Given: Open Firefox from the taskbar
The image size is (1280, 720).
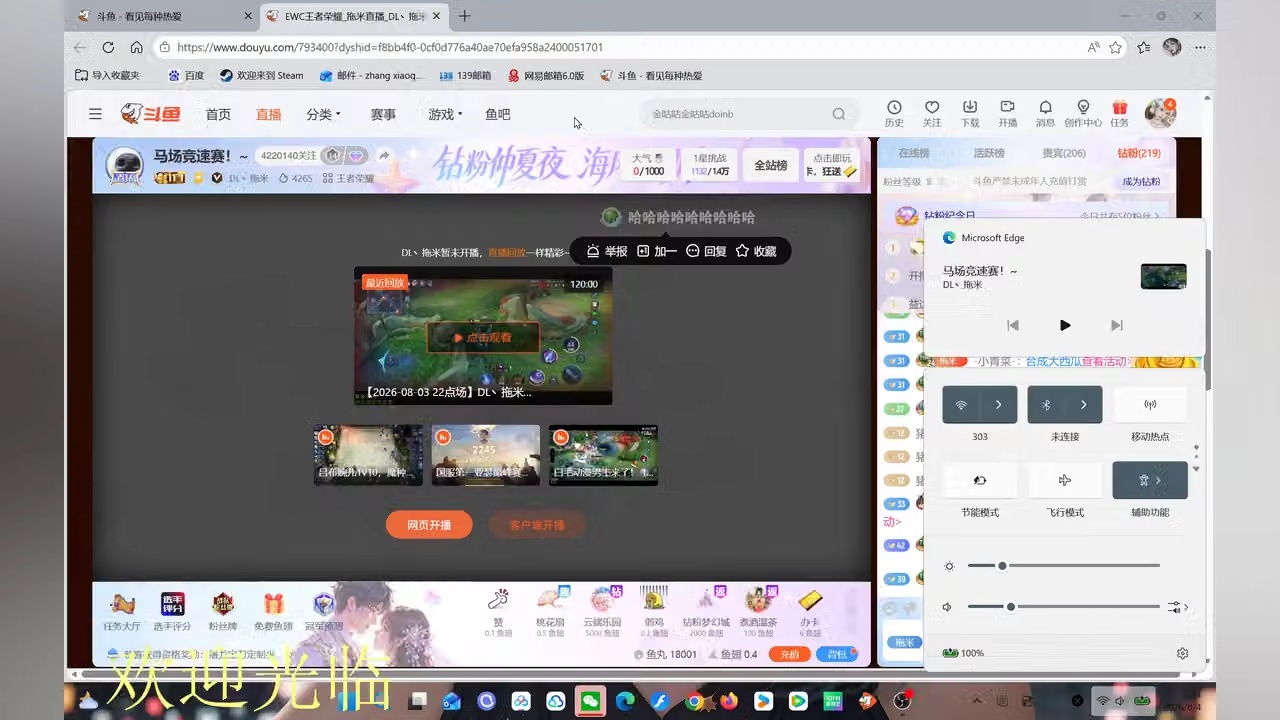Looking at the screenshot, I should coord(728,701).
